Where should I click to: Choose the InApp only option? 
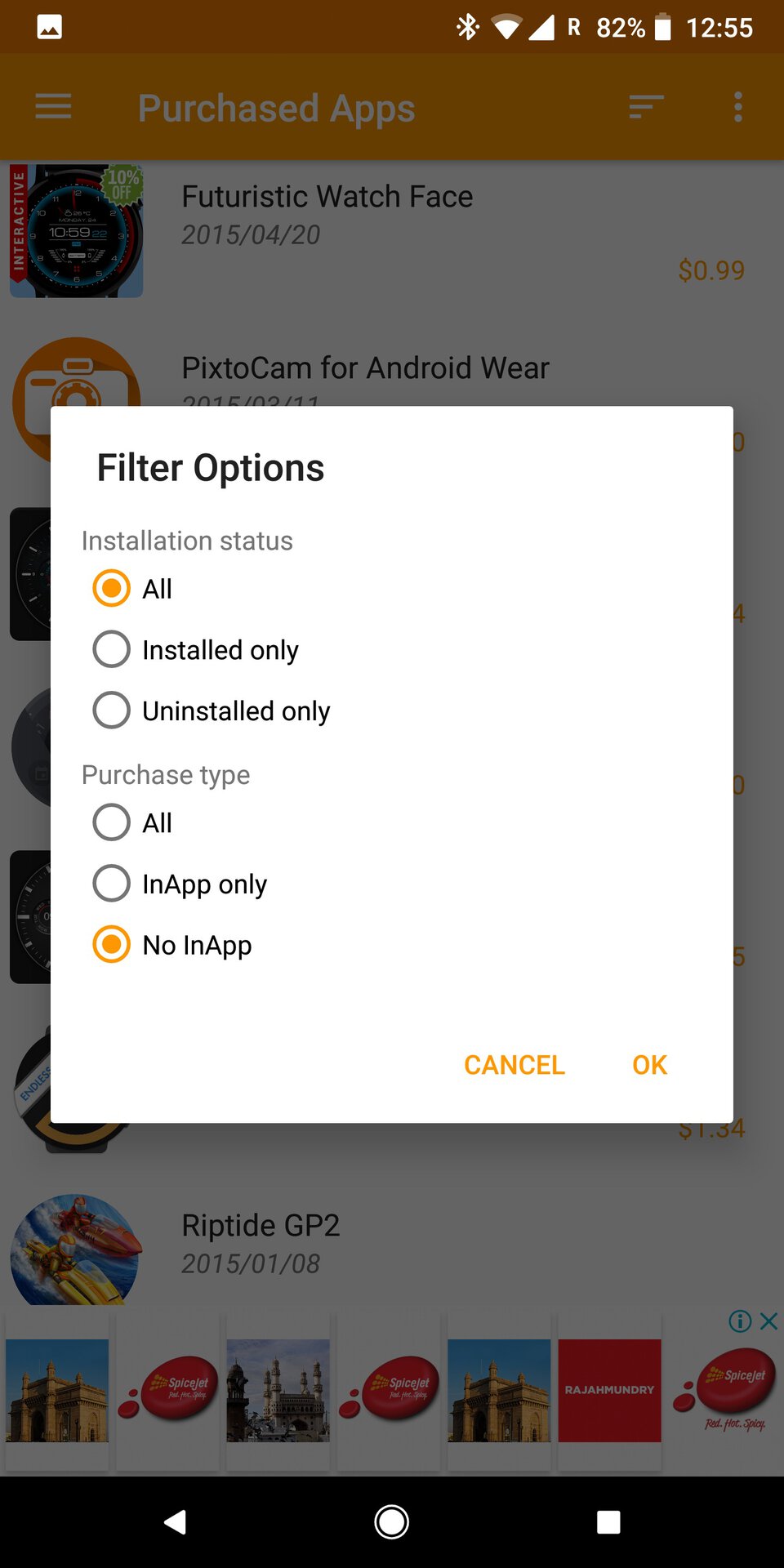[x=112, y=884]
